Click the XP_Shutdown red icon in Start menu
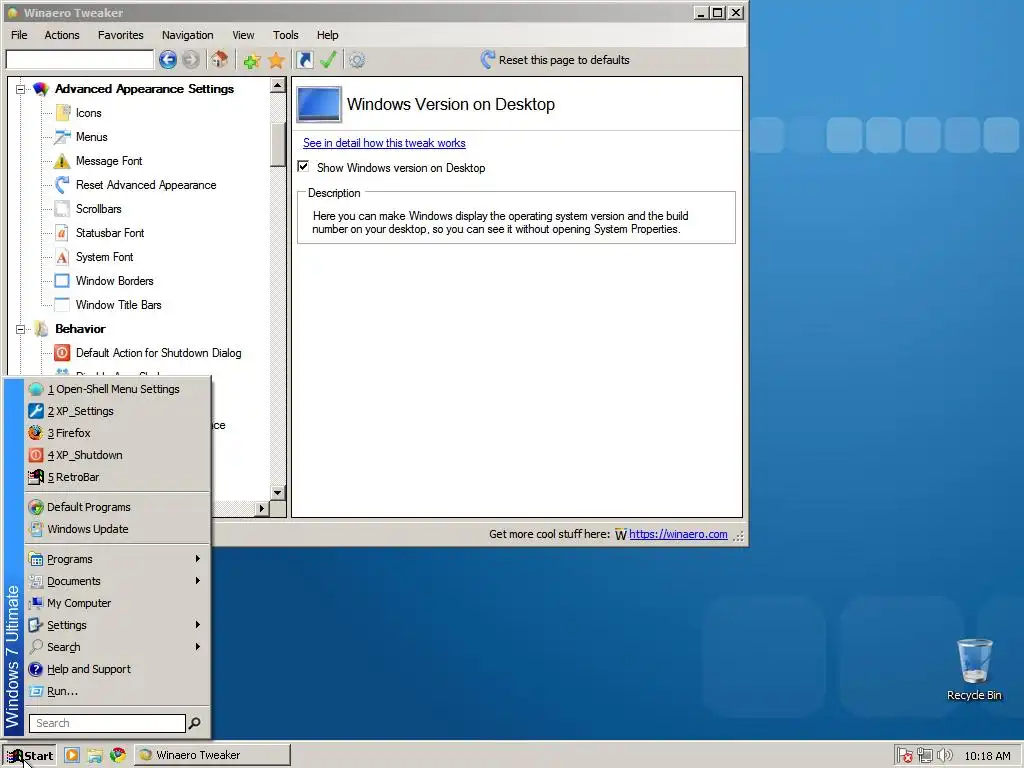 click(36, 455)
